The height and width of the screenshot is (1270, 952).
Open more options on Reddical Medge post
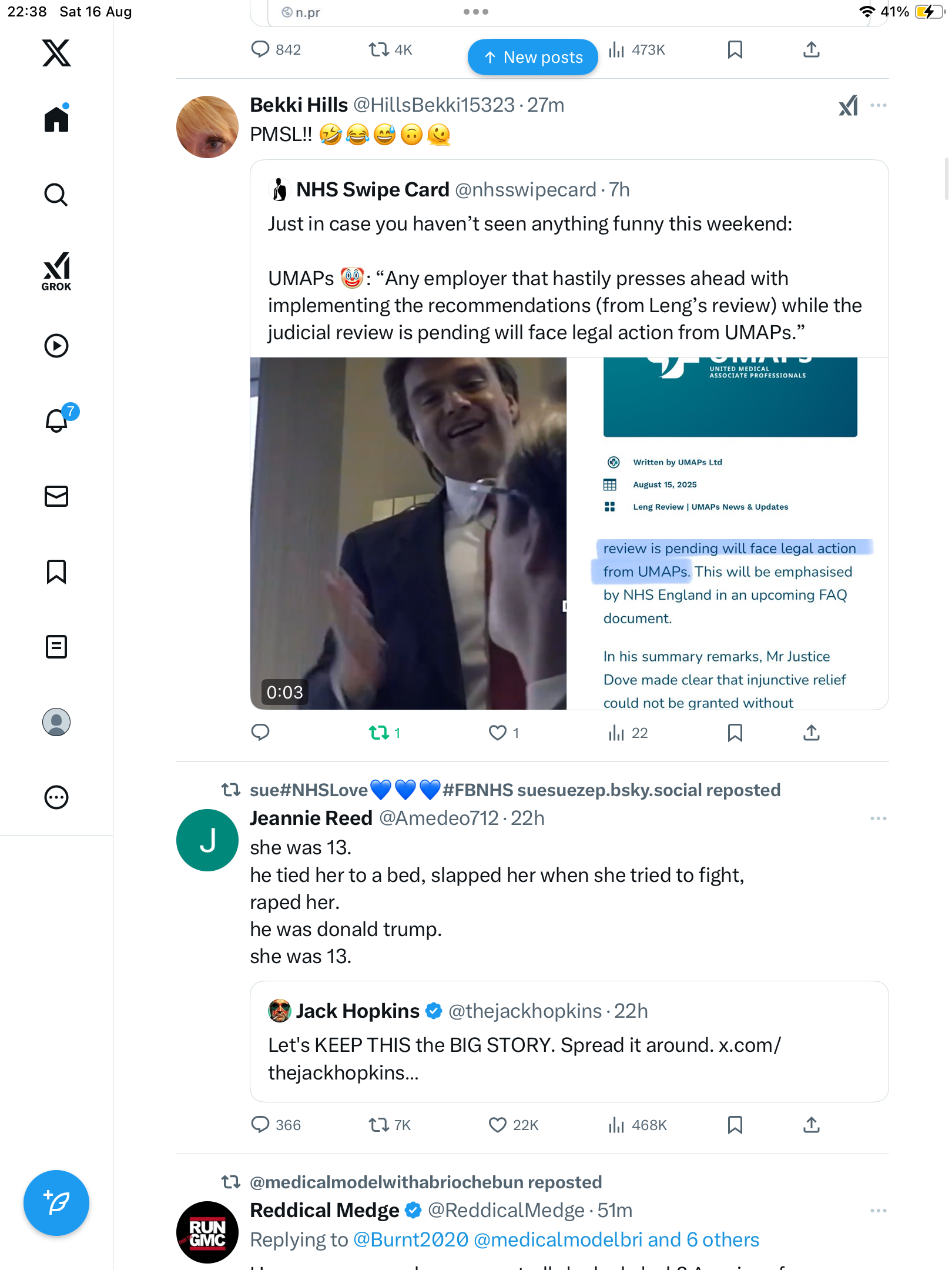point(879,1211)
